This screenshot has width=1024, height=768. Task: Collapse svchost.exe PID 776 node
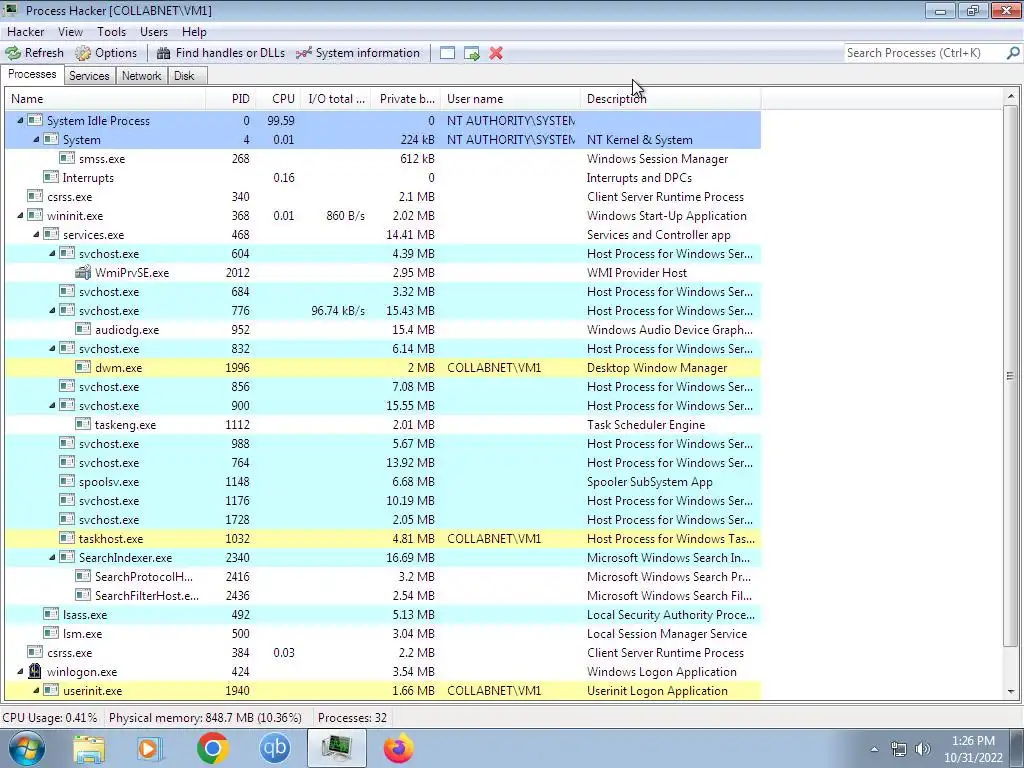point(52,310)
